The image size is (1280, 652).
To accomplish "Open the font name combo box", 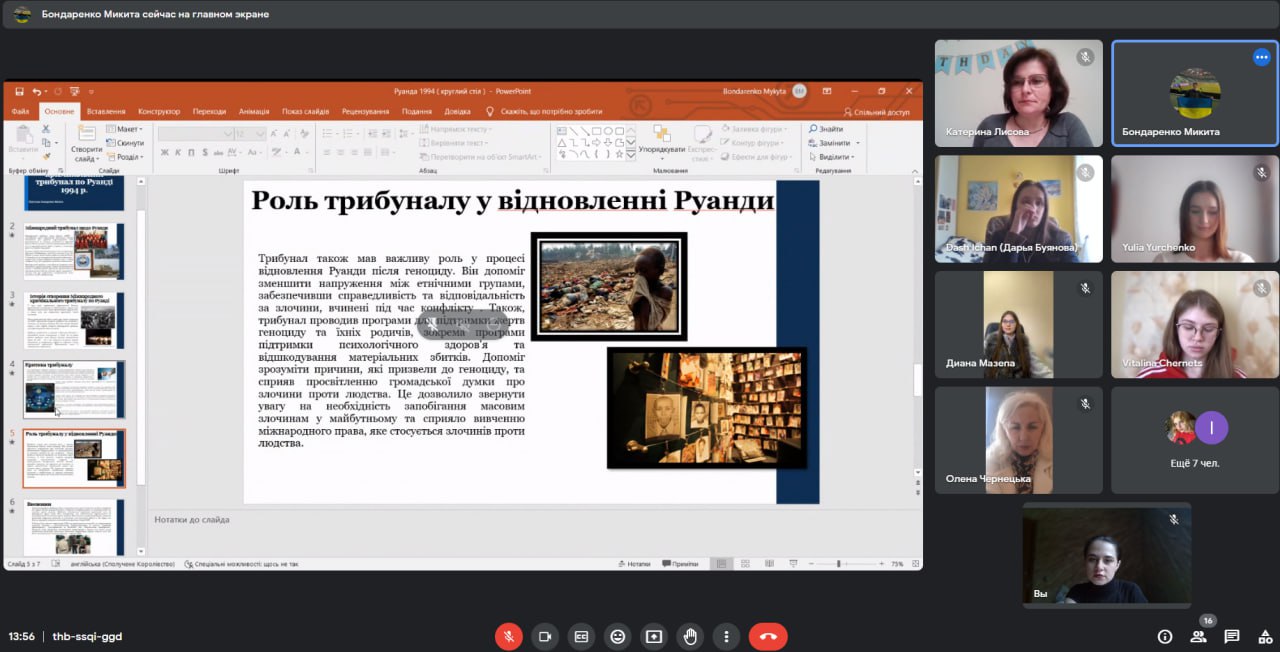I will [194, 134].
